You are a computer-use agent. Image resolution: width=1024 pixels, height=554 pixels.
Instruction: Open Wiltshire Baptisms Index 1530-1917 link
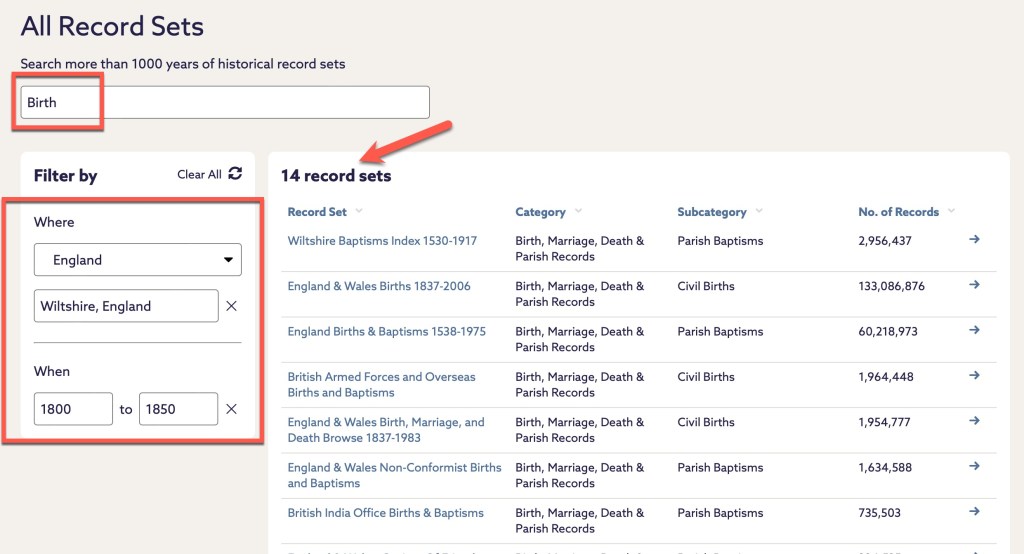point(382,241)
